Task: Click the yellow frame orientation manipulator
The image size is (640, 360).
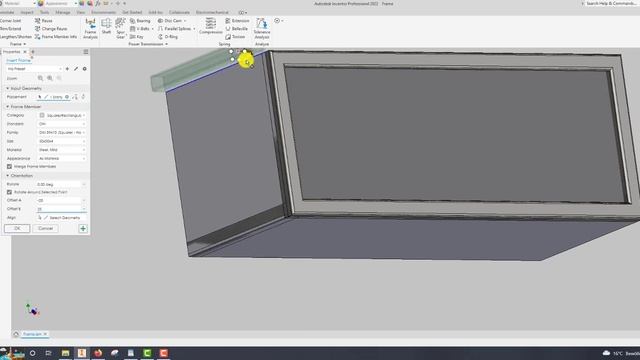Action: pos(246,61)
